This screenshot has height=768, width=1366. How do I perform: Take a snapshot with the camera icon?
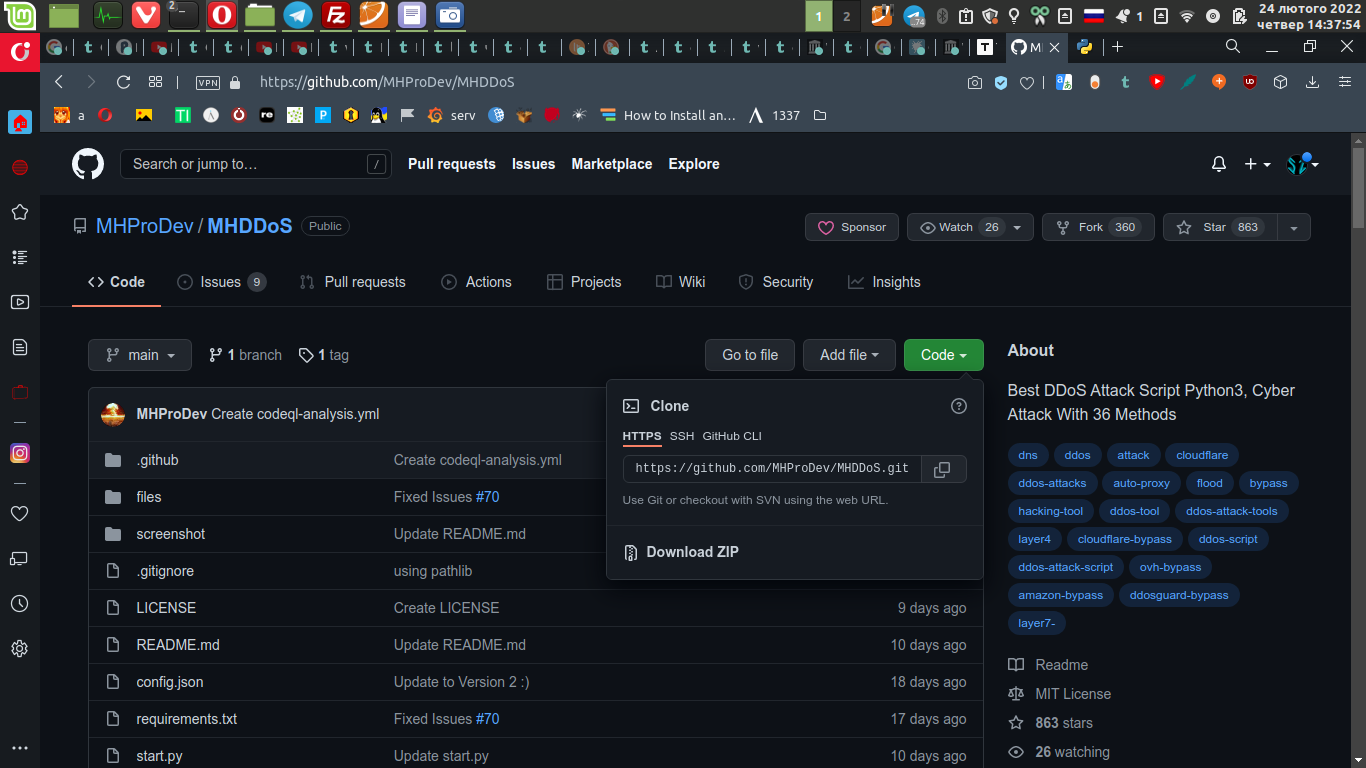975,83
